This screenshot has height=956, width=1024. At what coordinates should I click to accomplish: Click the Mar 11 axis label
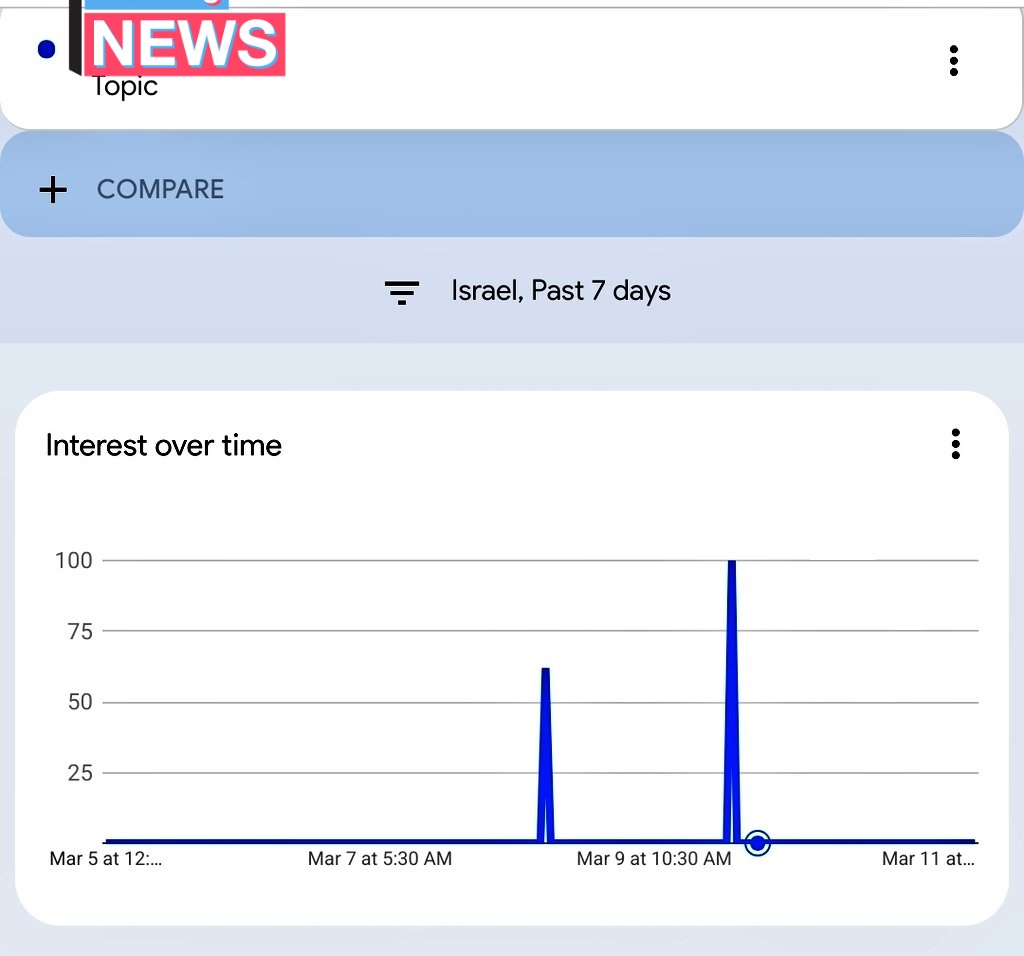click(928, 858)
